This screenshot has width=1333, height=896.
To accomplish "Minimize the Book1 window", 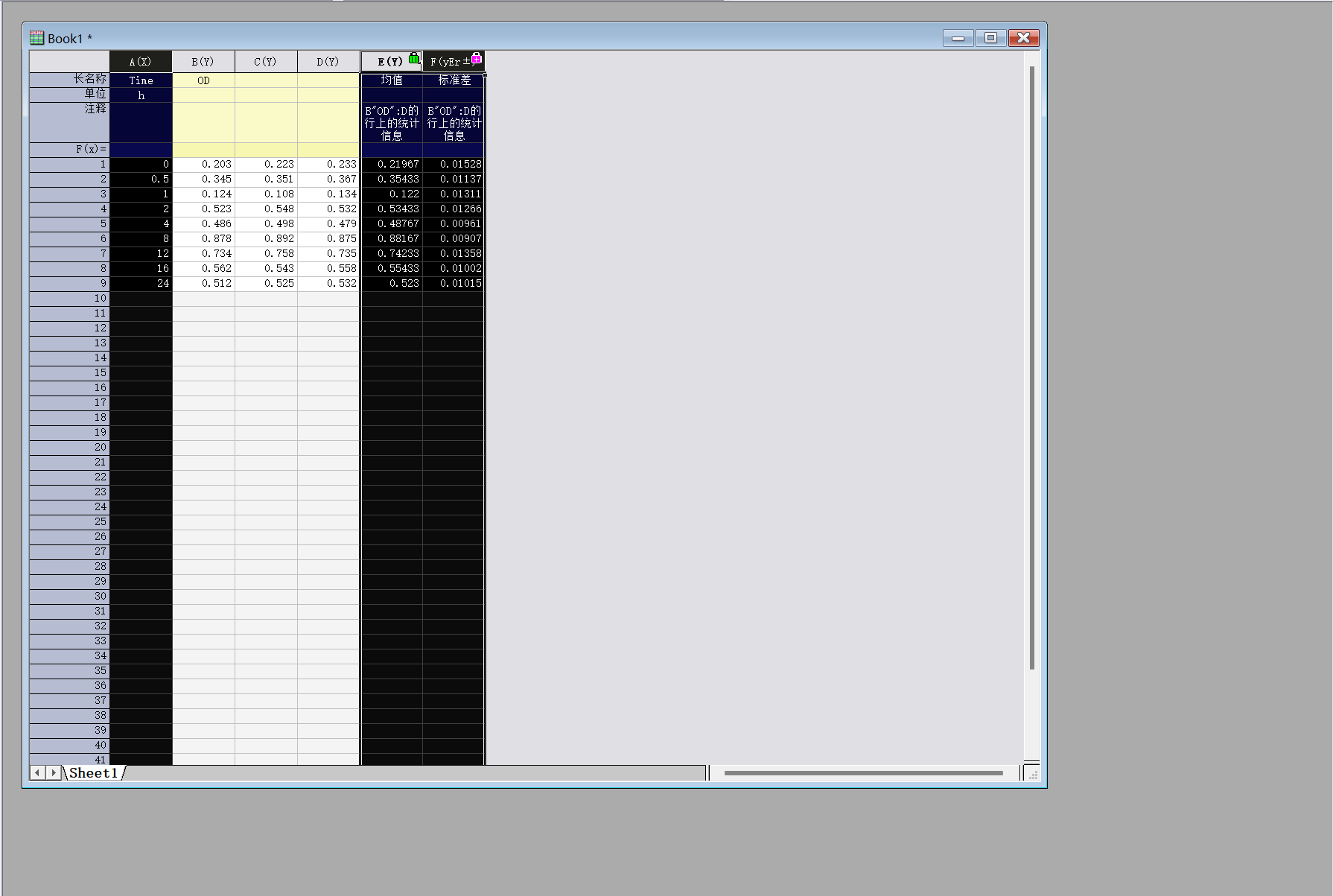I will pos(958,38).
